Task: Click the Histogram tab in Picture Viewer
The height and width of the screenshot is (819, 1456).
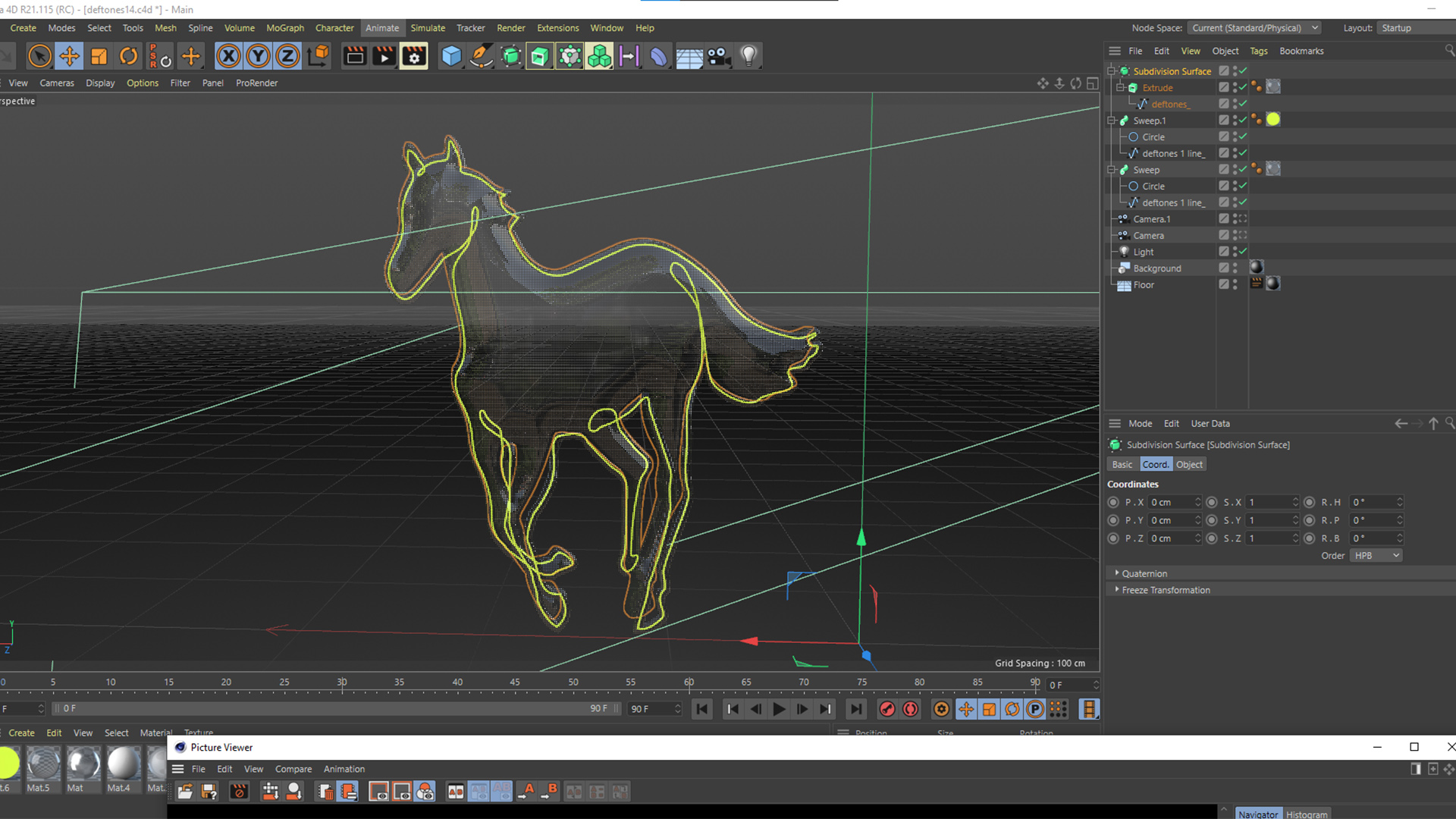Action: tap(1307, 814)
